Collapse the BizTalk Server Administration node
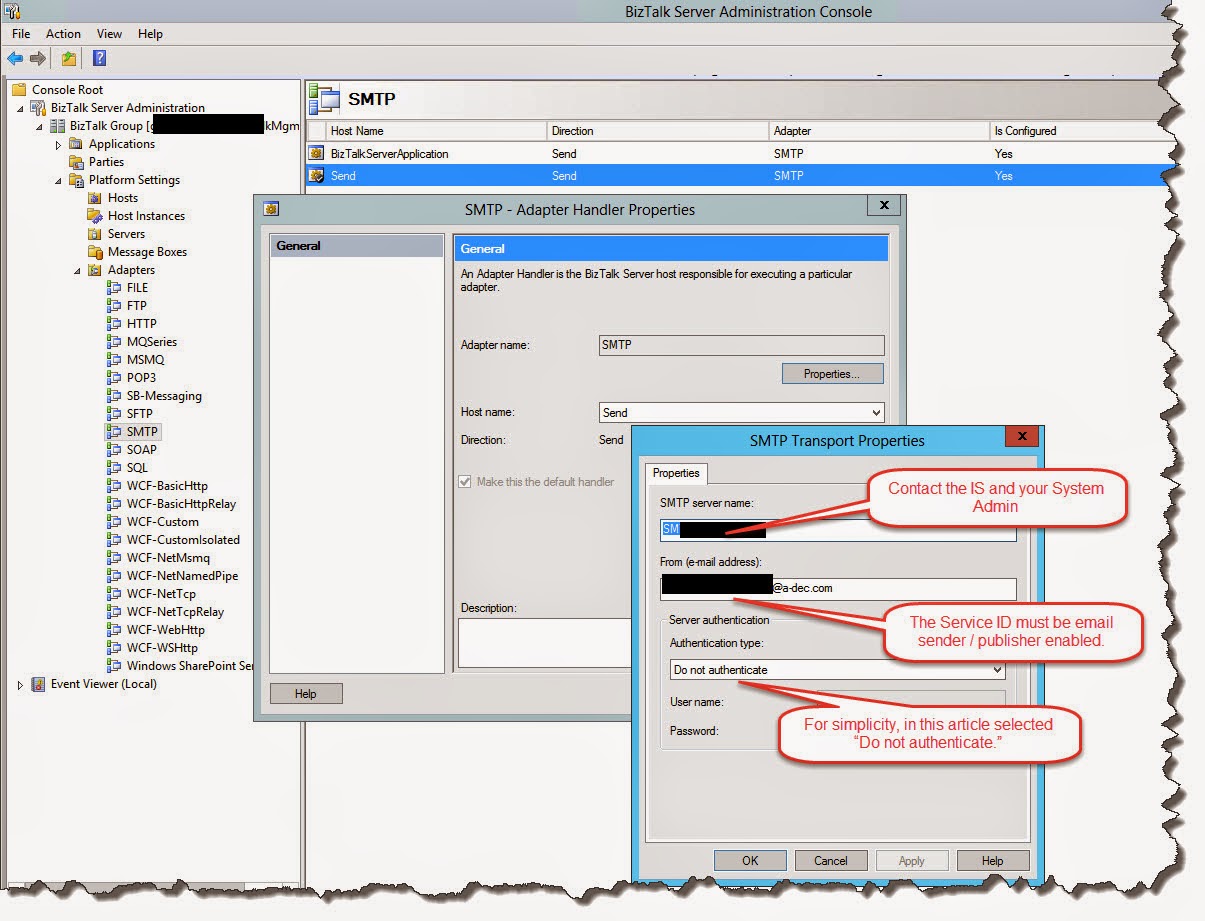 [x=20, y=108]
